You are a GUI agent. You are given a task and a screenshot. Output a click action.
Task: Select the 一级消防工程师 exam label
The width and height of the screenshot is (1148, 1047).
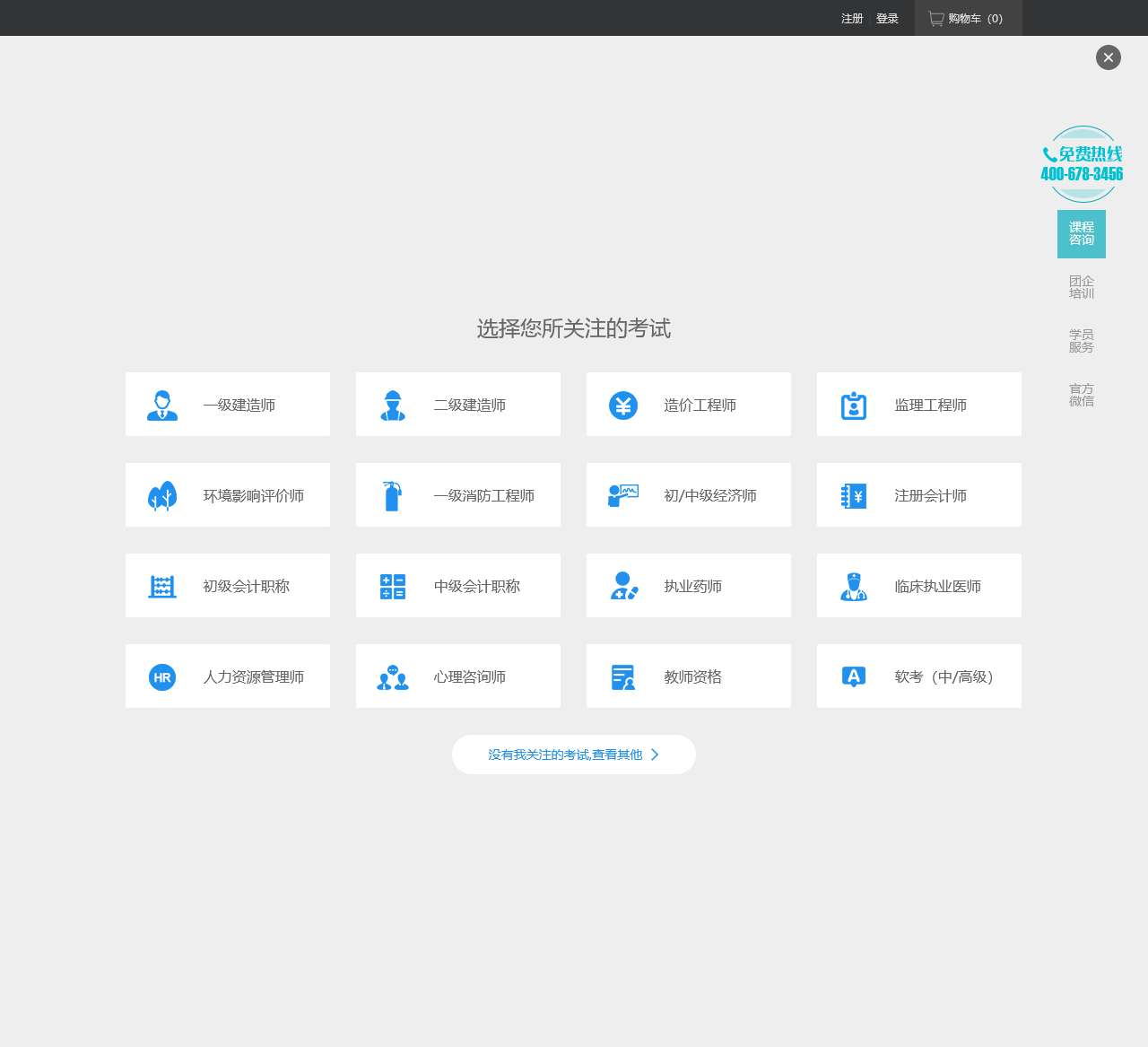coord(484,496)
